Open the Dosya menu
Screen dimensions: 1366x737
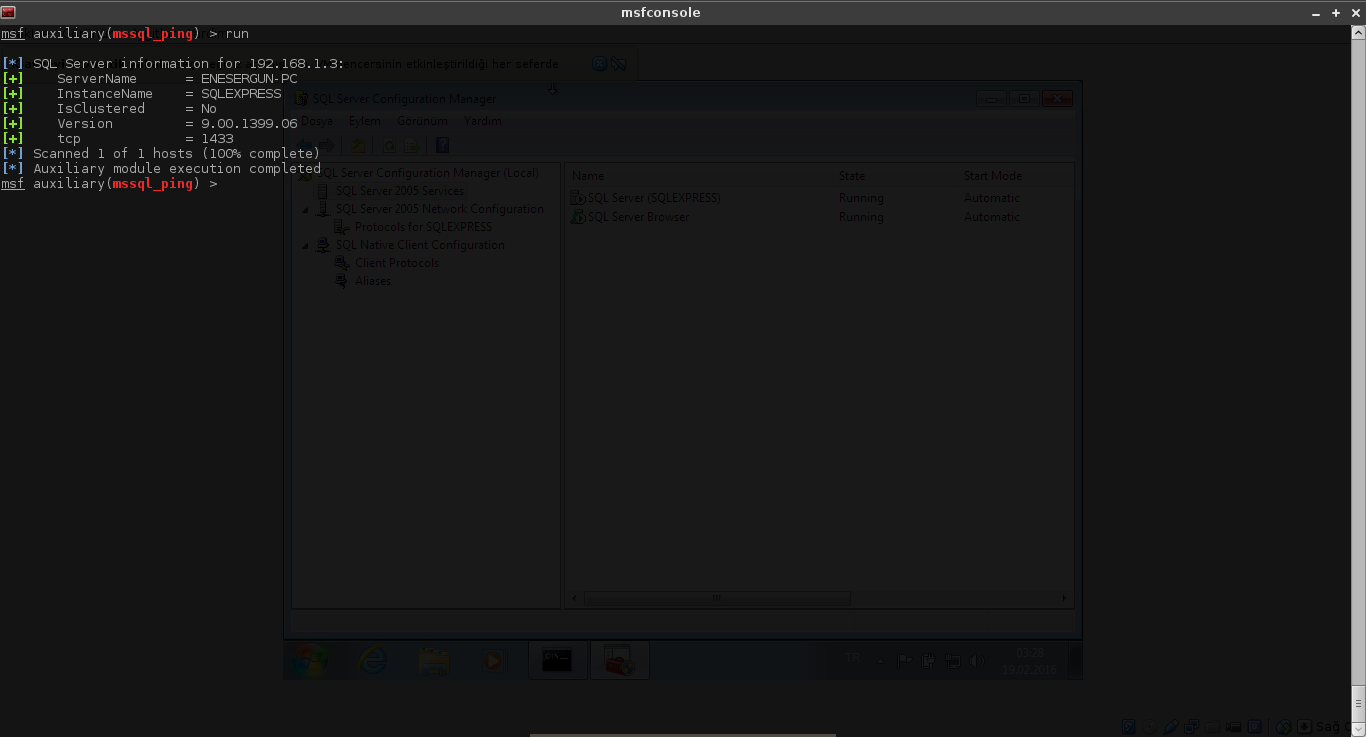tap(317, 120)
